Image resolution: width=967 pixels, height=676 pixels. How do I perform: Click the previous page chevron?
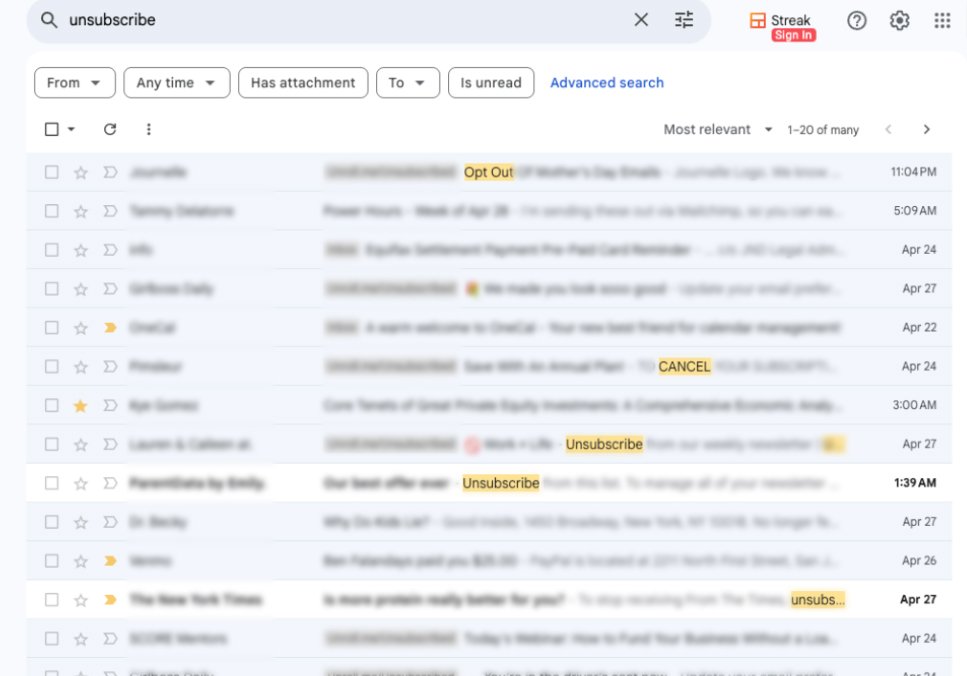click(x=888, y=129)
